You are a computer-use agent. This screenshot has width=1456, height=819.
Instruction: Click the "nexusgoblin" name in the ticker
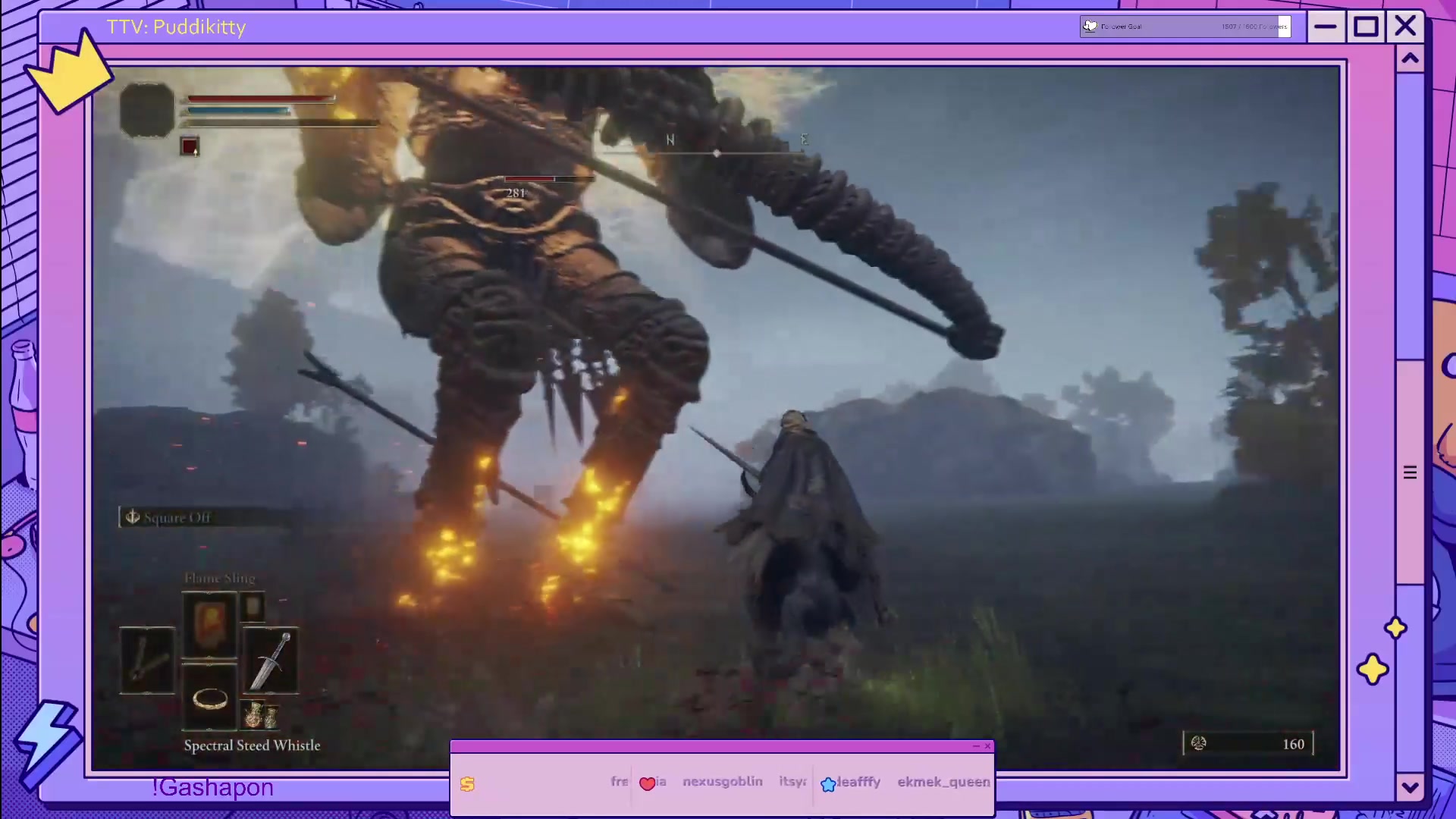(x=723, y=782)
